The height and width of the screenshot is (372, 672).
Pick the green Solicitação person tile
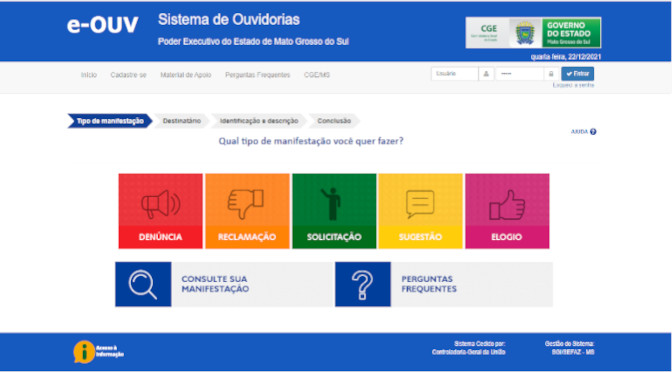(x=334, y=211)
